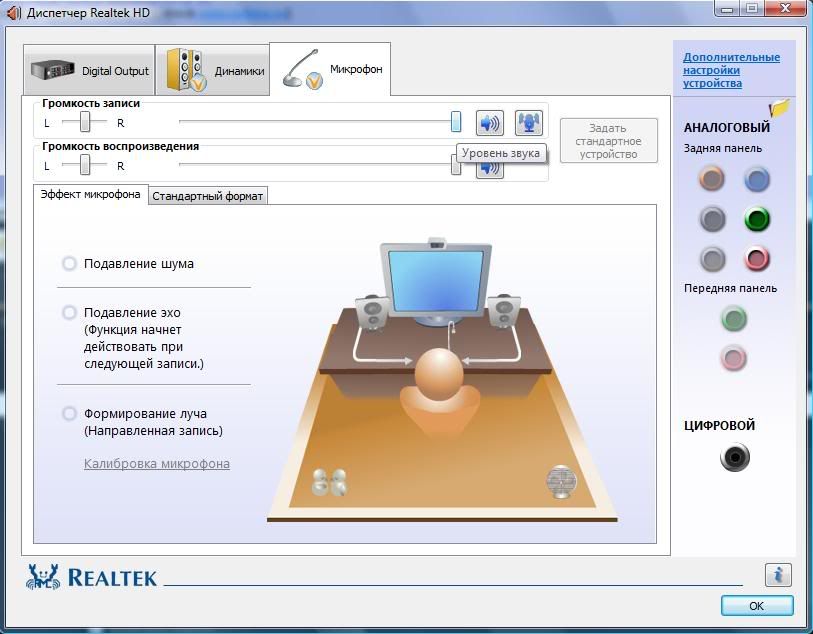Viewport: 813px width, 634px height.
Task: Click playback L/R balance slider
Action: [85, 165]
